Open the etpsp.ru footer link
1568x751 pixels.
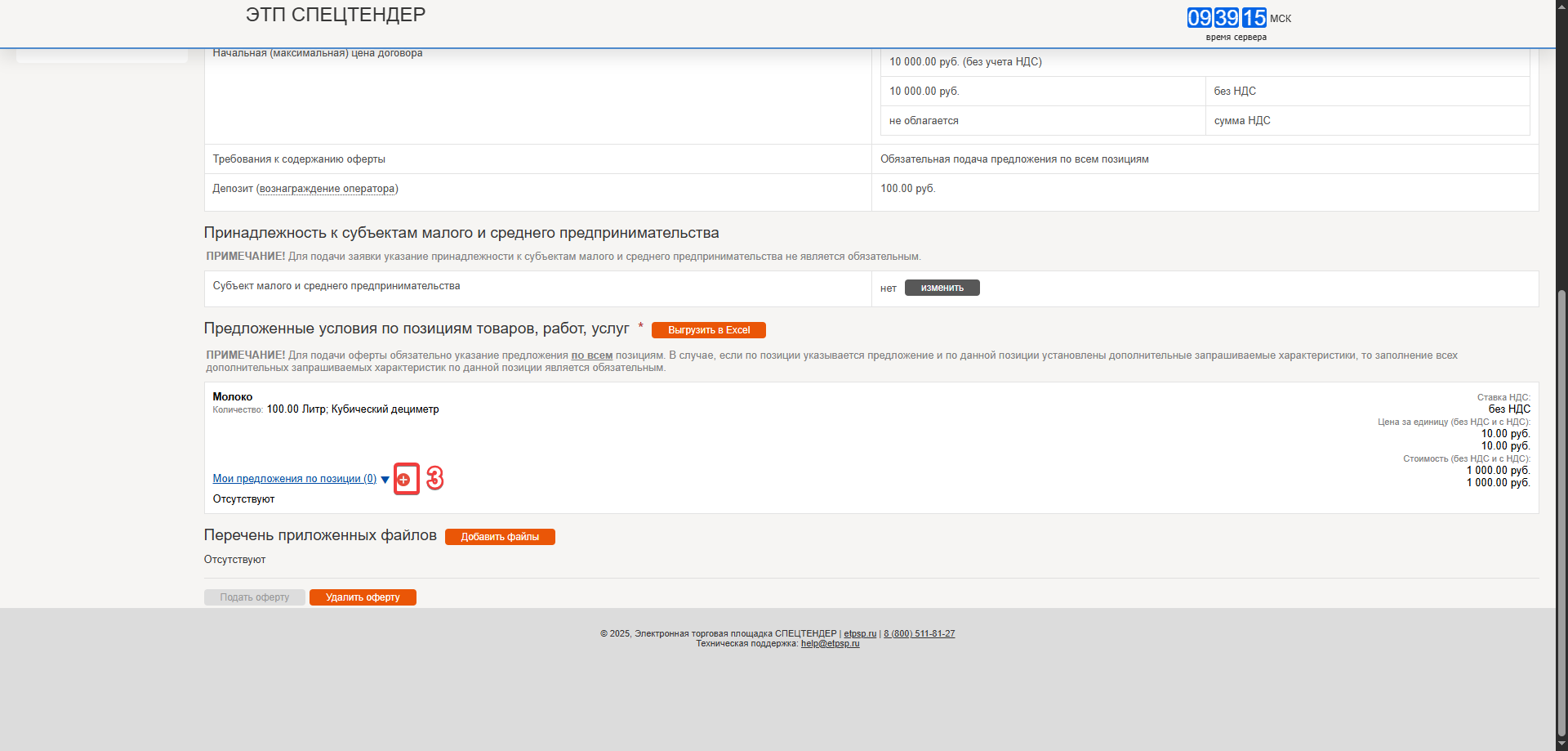click(859, 633)
